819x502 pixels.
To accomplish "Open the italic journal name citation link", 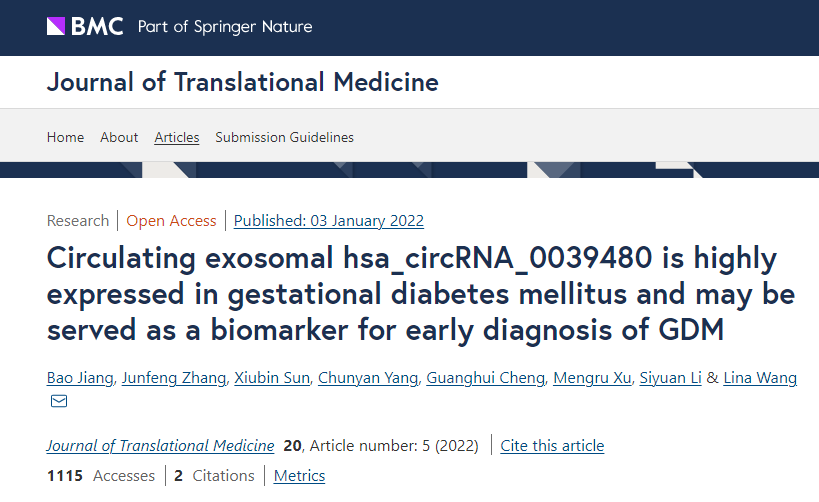I will pos(160,446).
